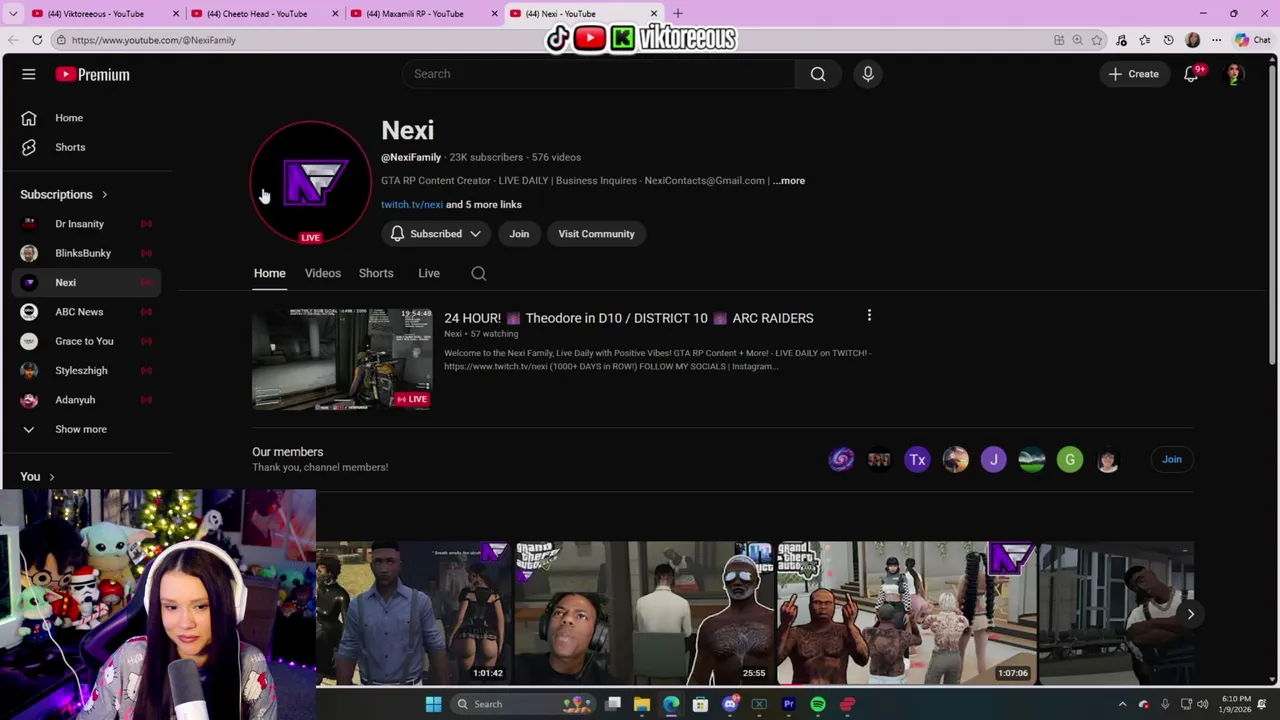Open the YouTube hamburger guide menu
The height and width of the screenshot is (720, 1280).
(29, 75)
